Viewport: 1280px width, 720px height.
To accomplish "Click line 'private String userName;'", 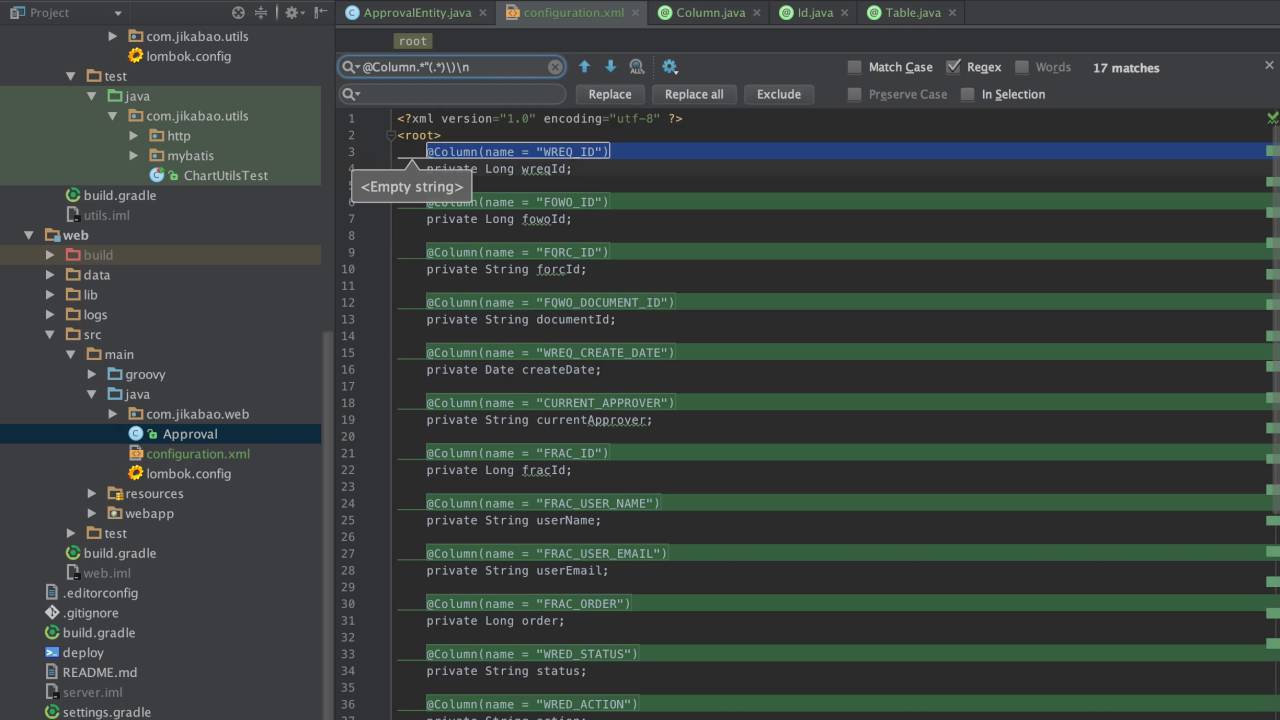I will [x=513, y=520].
